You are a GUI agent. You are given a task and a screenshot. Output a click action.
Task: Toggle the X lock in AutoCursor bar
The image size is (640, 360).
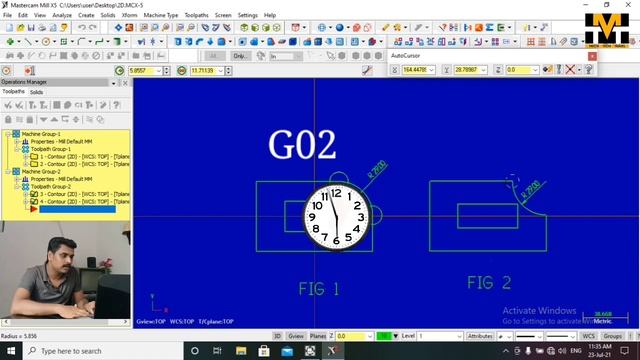tap(395, 70)
